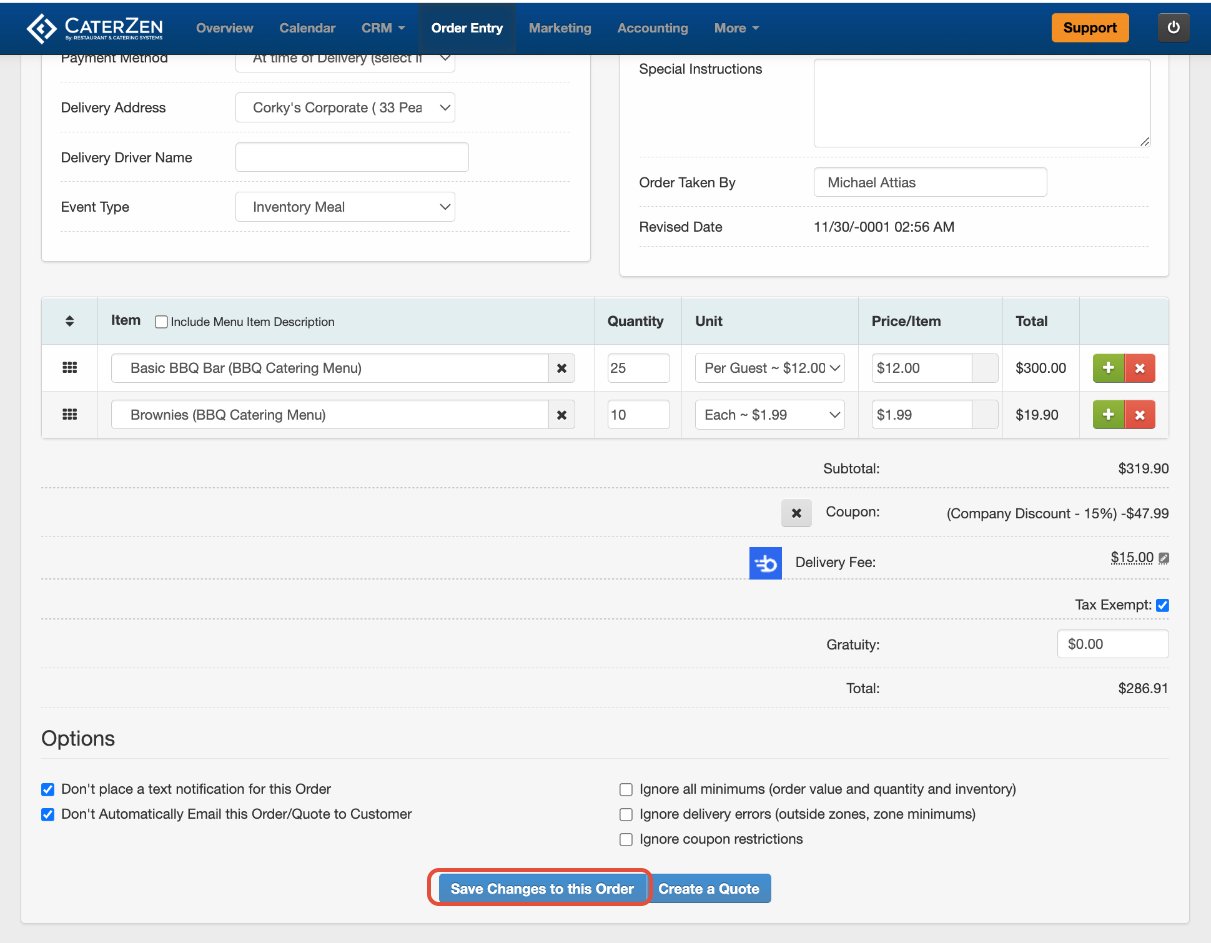1211x943 pixels.
Task: Click the Order Taken By field
Action: (x=930, y=182)
